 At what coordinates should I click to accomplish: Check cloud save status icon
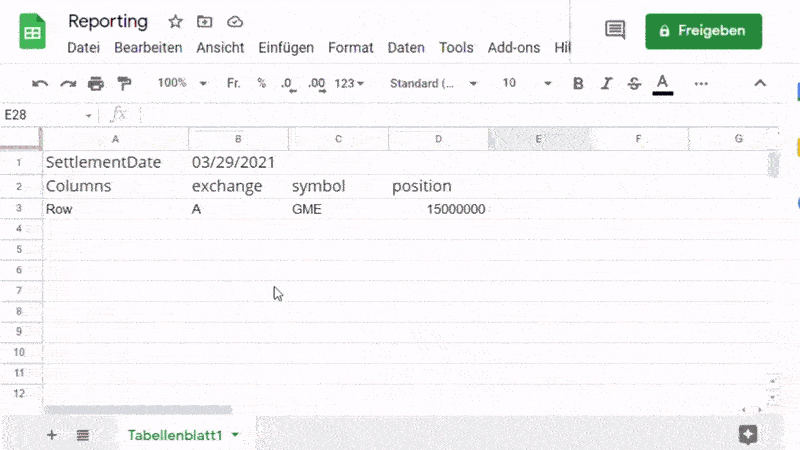235,21
